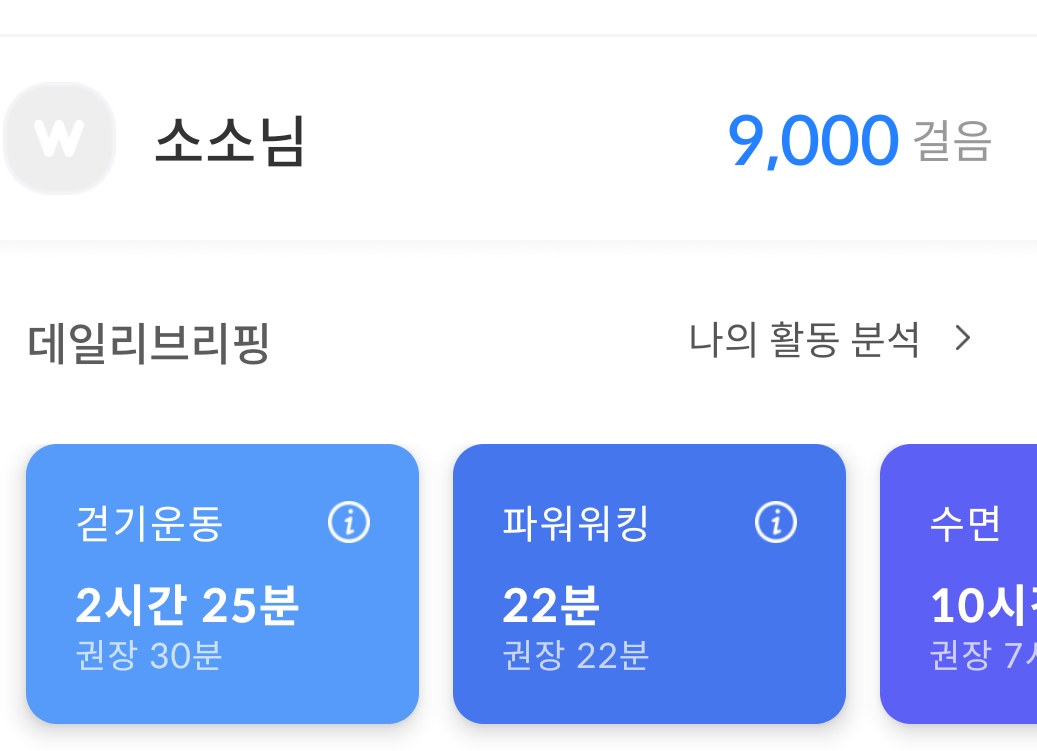Viewport: 1037px width, 751px height.
Task: Tap the W profile avatar icon
Action: click(59, 139)
